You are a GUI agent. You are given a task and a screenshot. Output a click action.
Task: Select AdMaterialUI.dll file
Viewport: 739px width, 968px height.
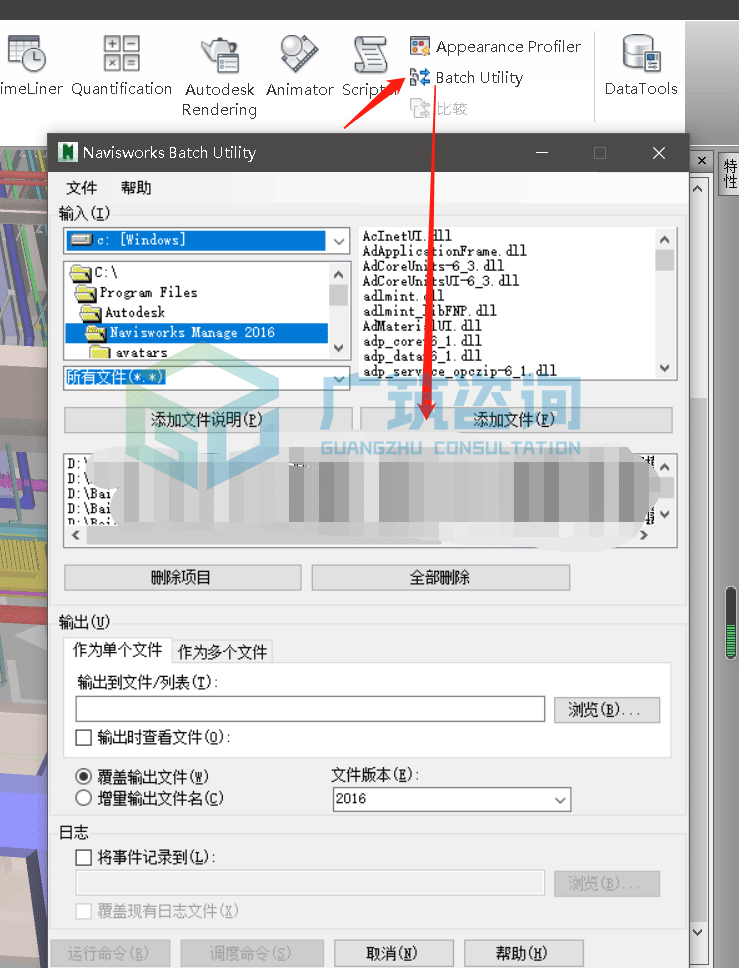[x=422, y=325]
